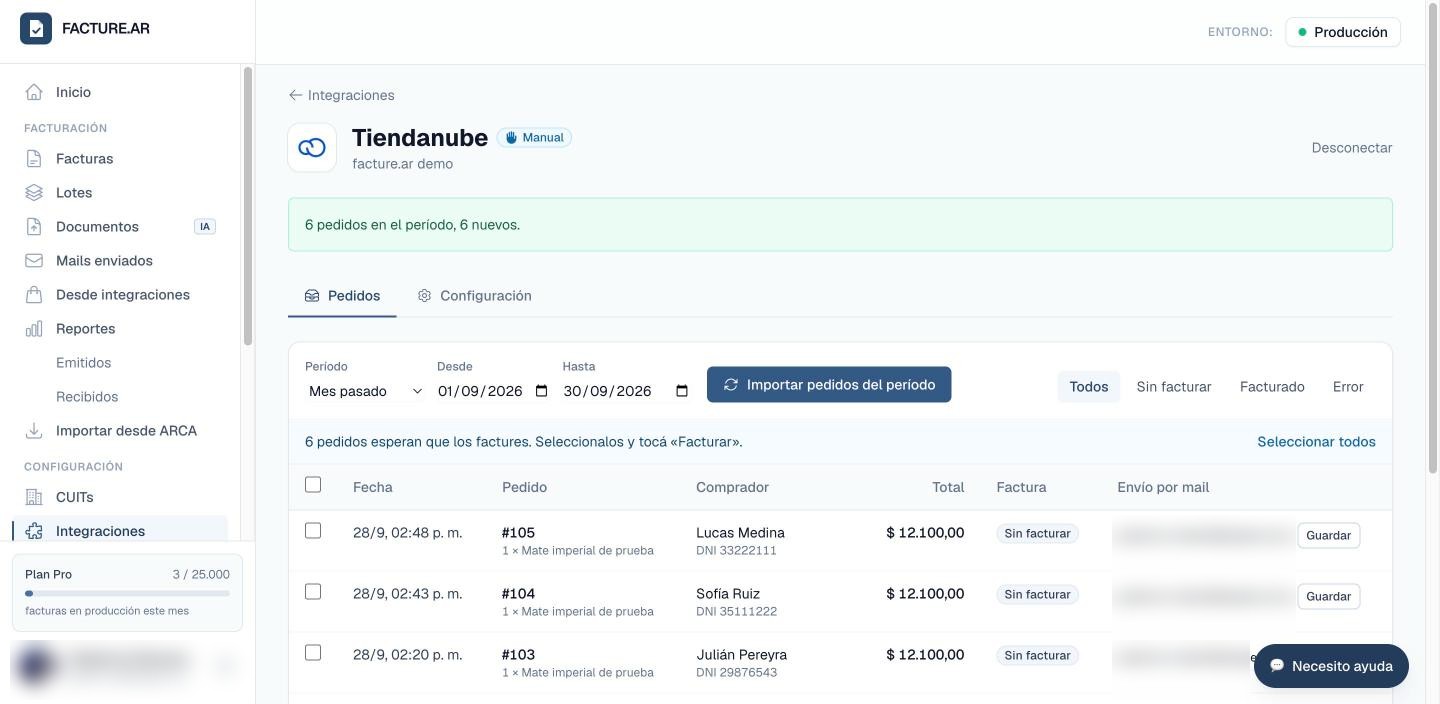Click the sidebar vertical scrollbar
Screen dimensions: 1440x704
pyautogui.click(x=248, y=206)
